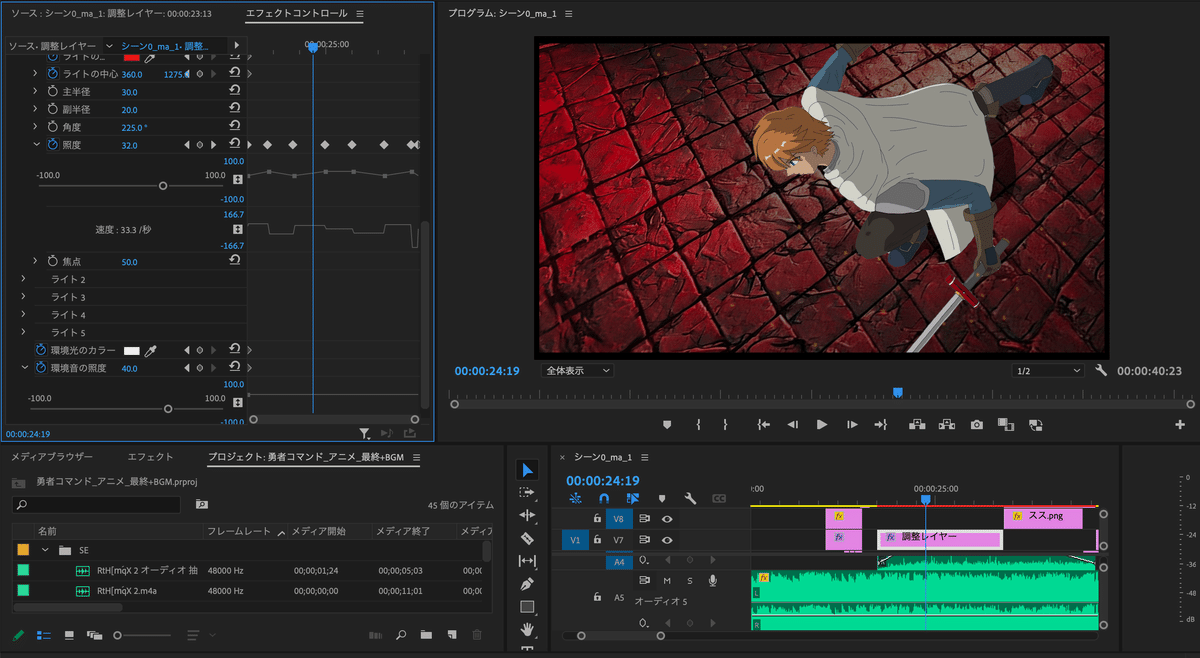
Task: Select the Rectangle tool
Action: [x=528, y=607]
